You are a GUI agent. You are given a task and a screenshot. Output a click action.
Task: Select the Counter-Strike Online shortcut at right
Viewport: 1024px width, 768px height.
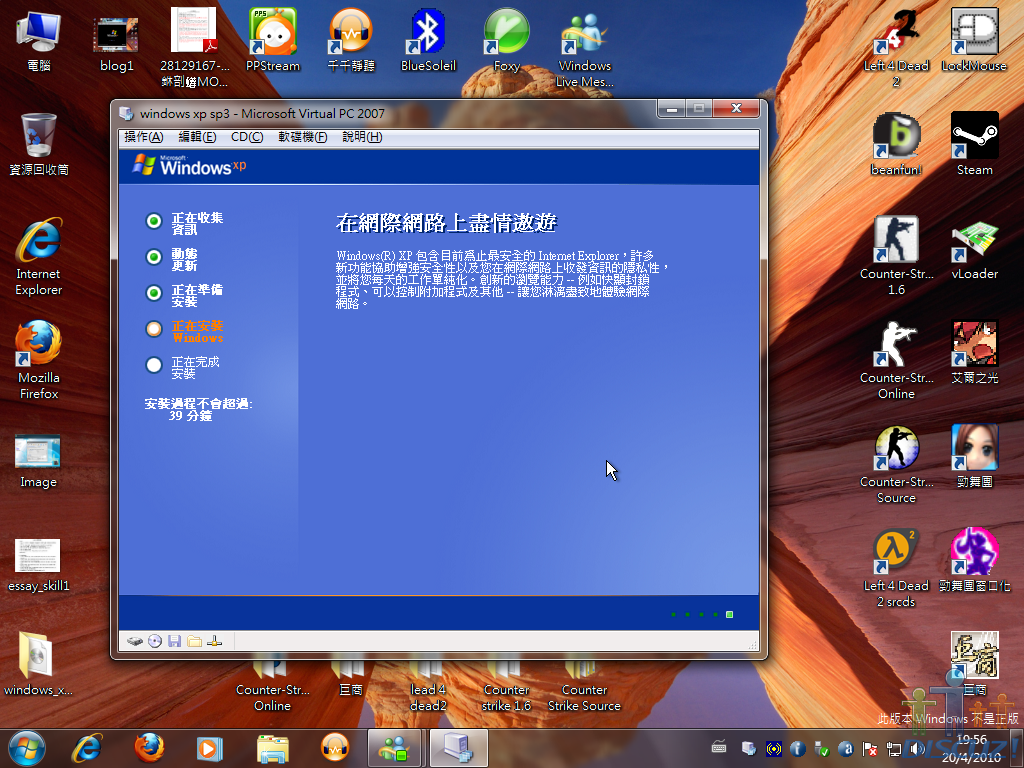896,360
